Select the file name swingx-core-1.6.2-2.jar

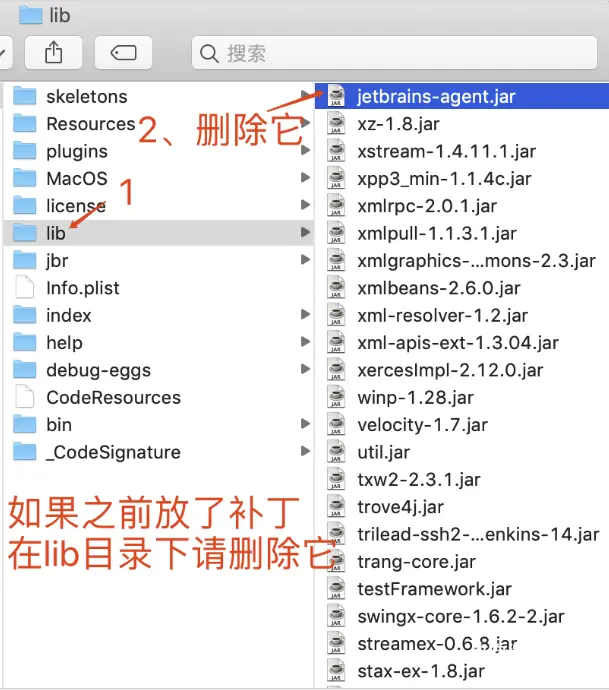click(x=461, y=617)
